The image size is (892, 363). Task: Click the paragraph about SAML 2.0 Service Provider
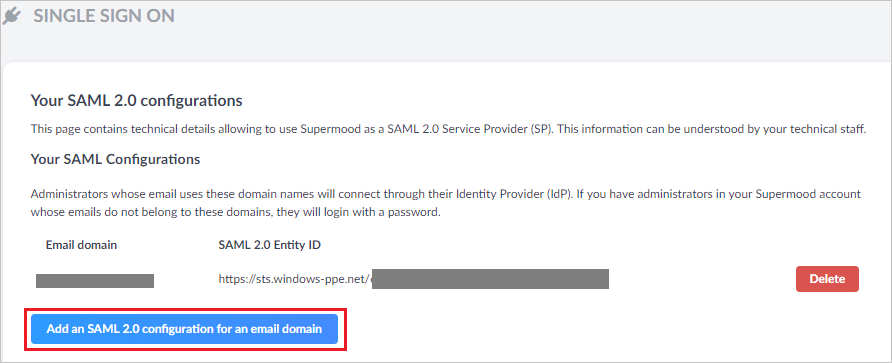tap(448, 129)
